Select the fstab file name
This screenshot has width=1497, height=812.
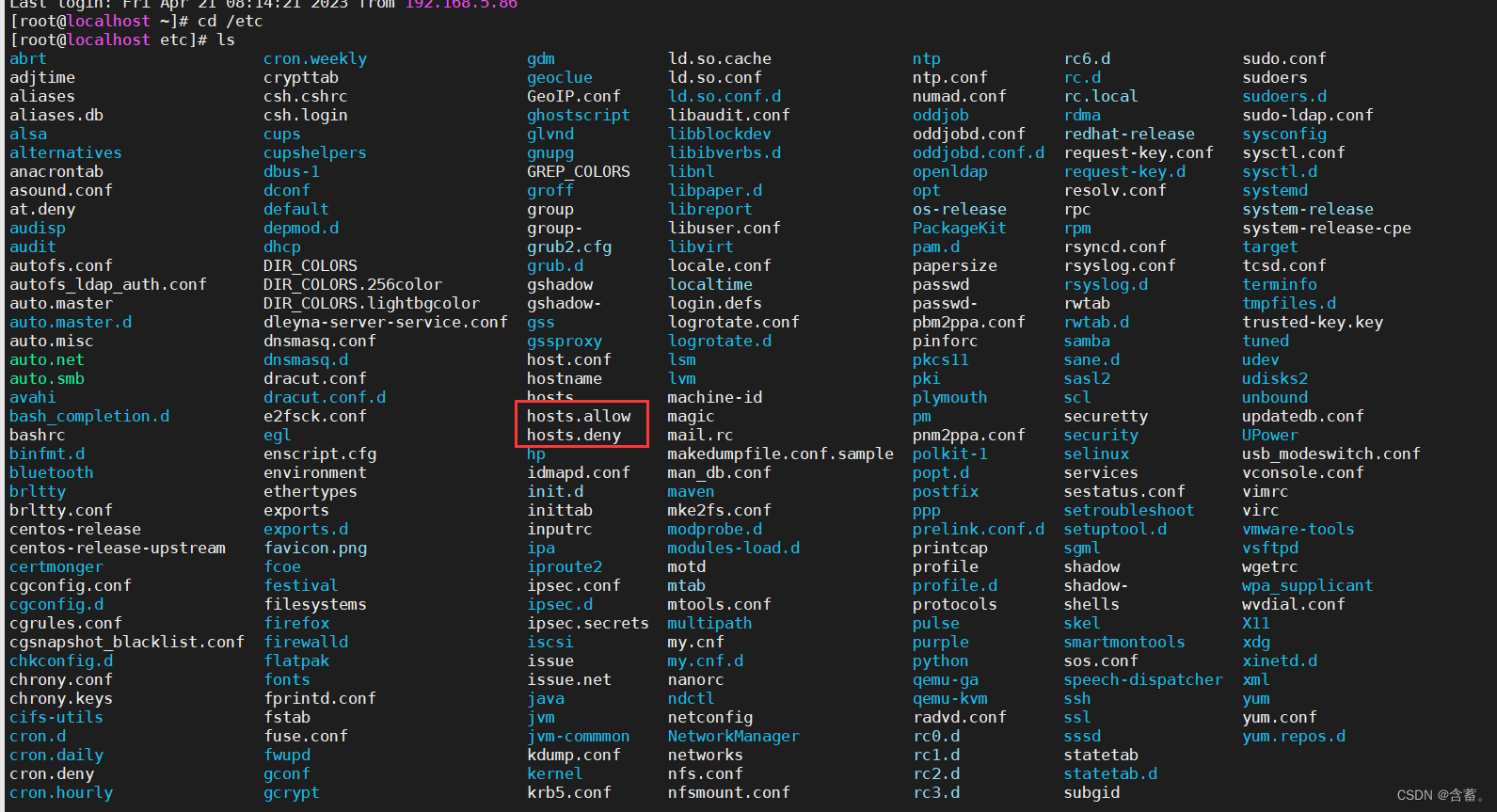287,717
